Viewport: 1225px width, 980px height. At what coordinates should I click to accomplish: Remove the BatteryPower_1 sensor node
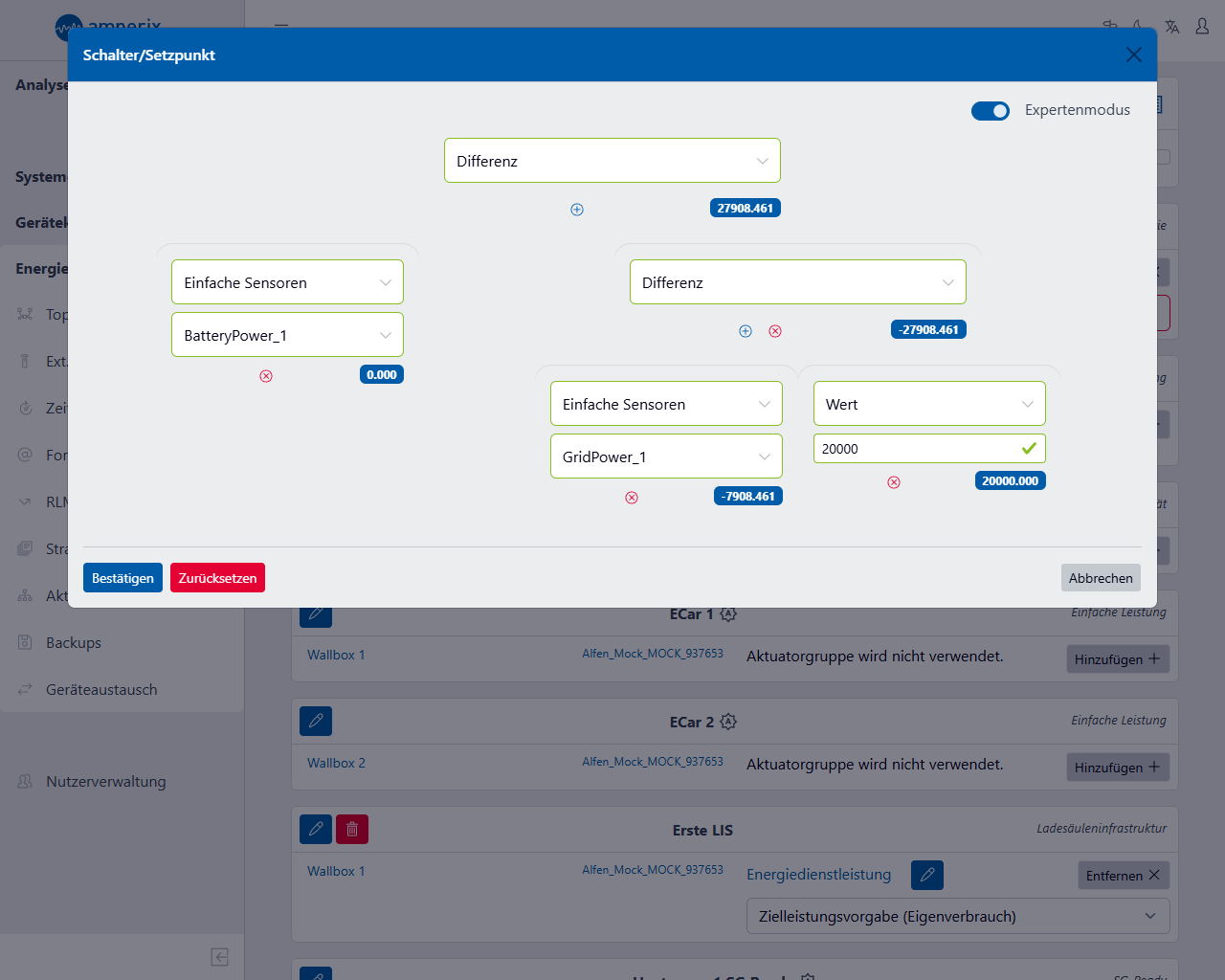tap(266, 376)
